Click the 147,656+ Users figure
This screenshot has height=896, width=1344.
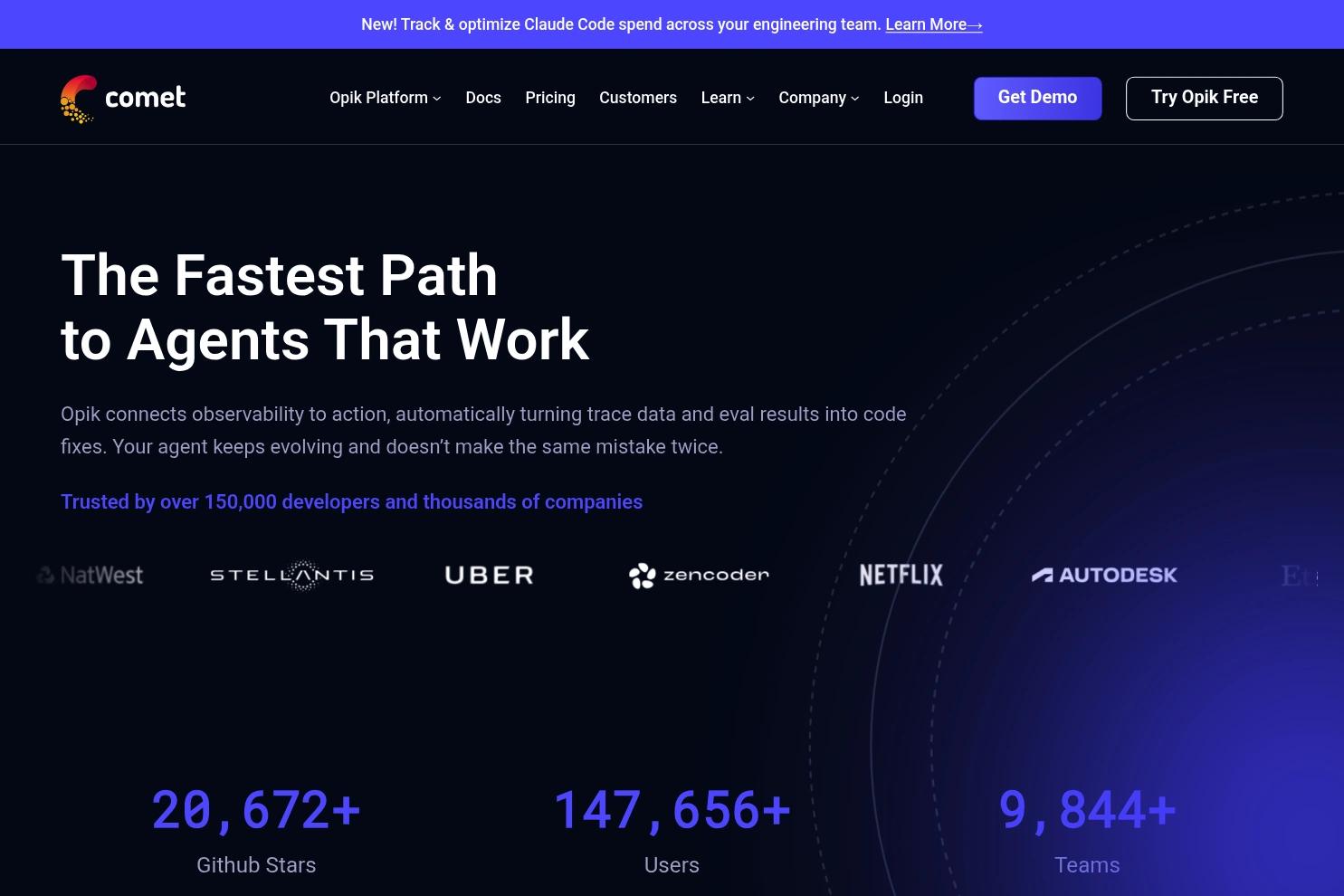point(672,810)
